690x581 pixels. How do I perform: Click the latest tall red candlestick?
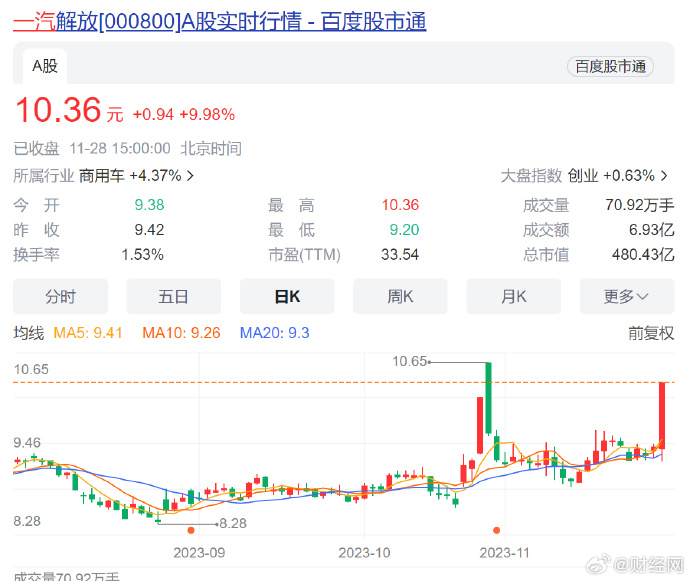[661, 416]
